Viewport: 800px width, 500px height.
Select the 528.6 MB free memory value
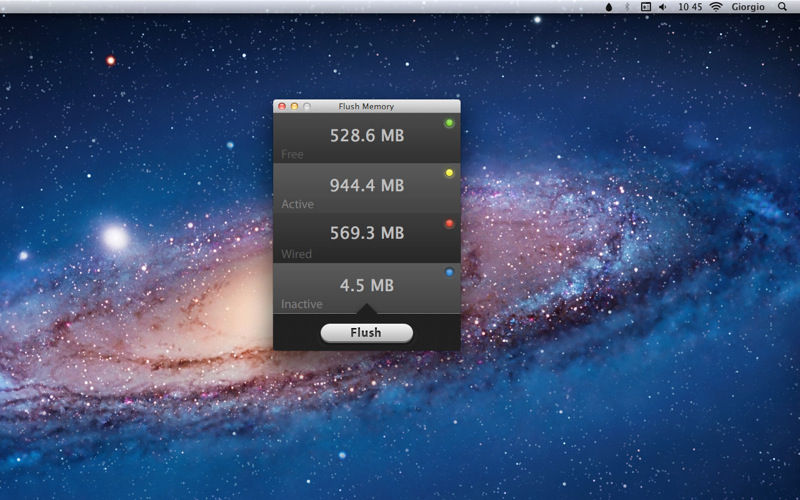coord(367,136)
